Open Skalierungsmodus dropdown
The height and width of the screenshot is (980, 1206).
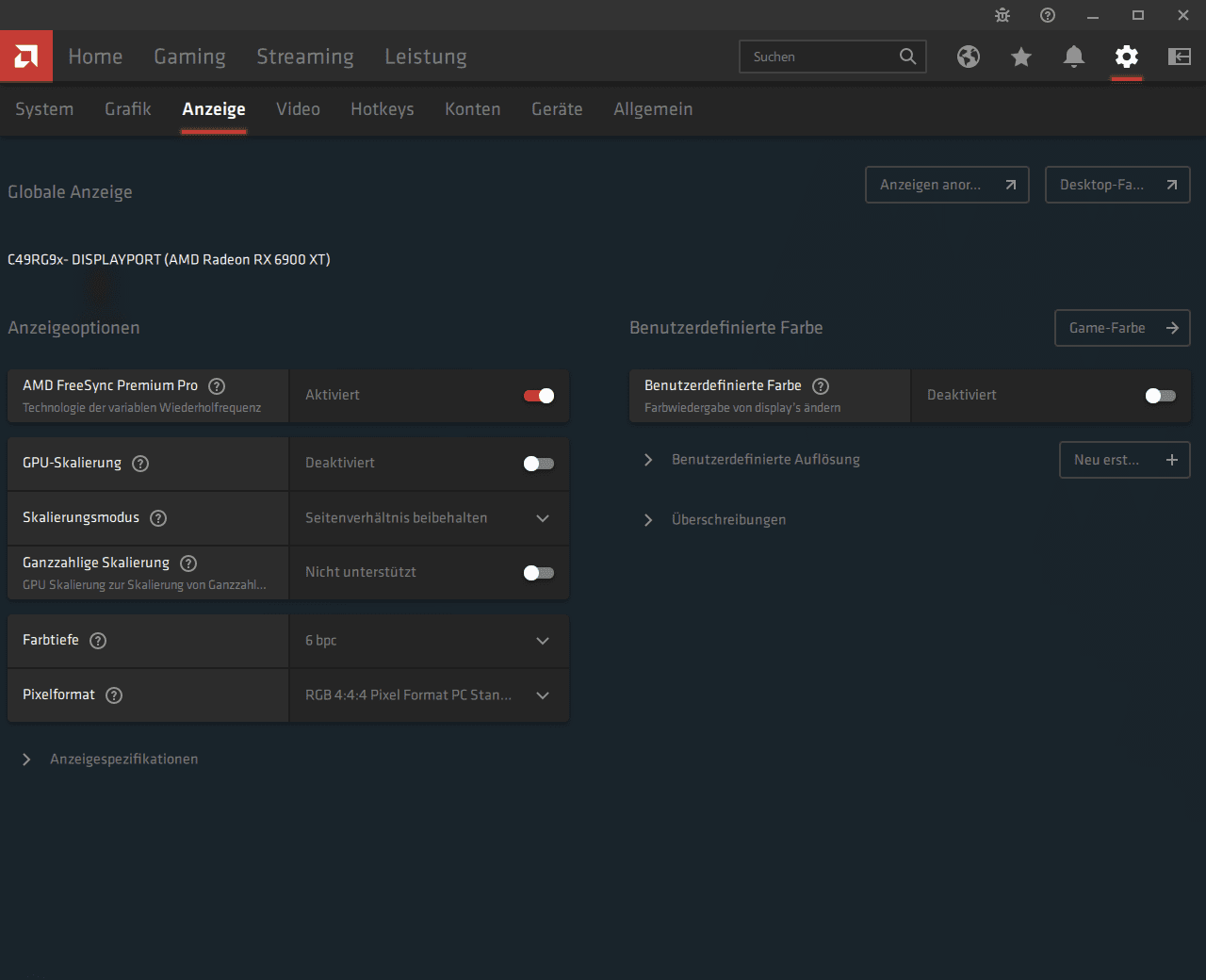point(430,518)
